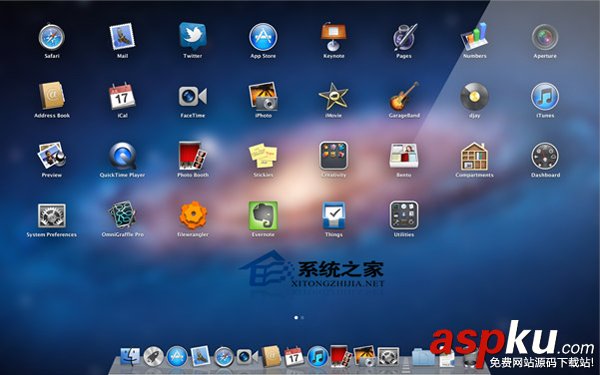This screenshot has height=375, width=600.
Task: Open the Mail stamp icon in the Dock
Action: click(x=201, y=356)
